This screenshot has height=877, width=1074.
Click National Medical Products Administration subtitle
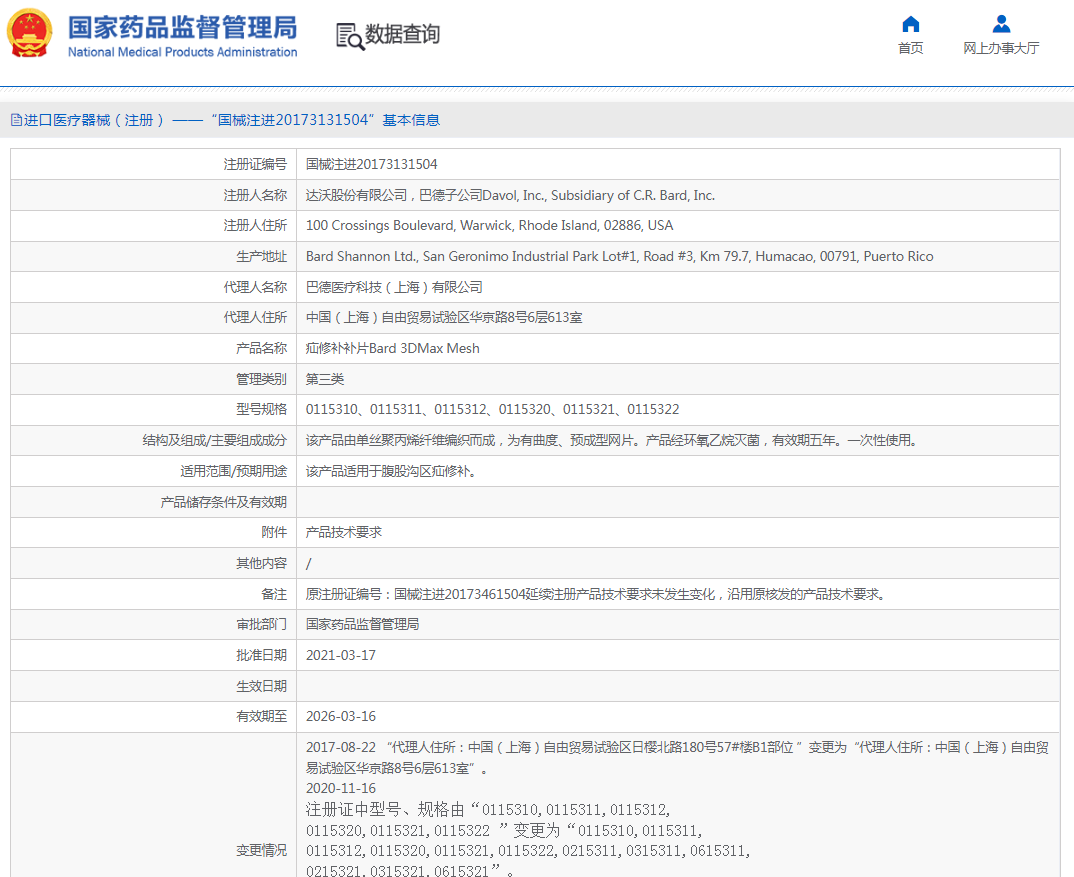182,52
